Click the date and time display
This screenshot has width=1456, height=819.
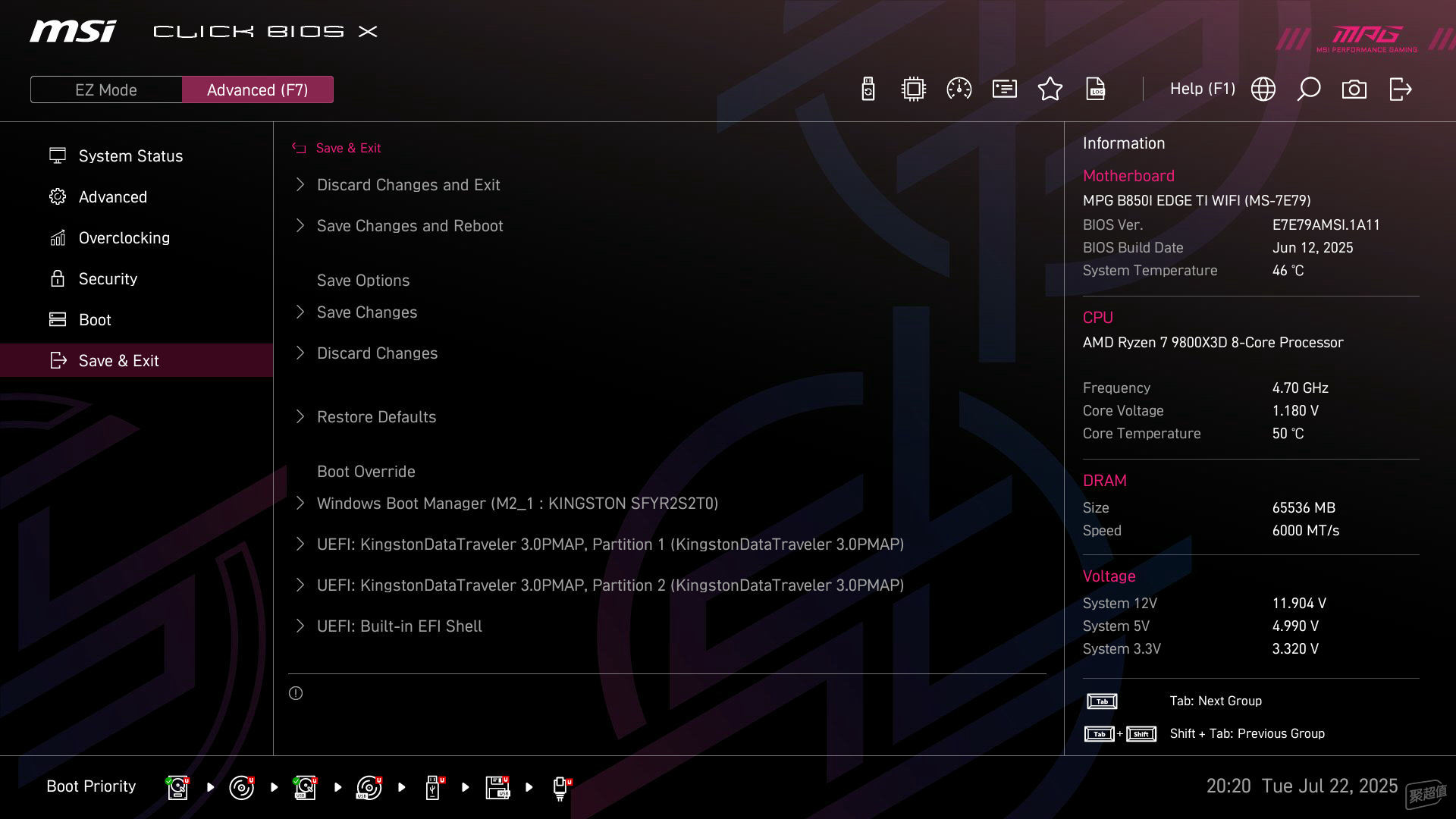[1301, 786]
